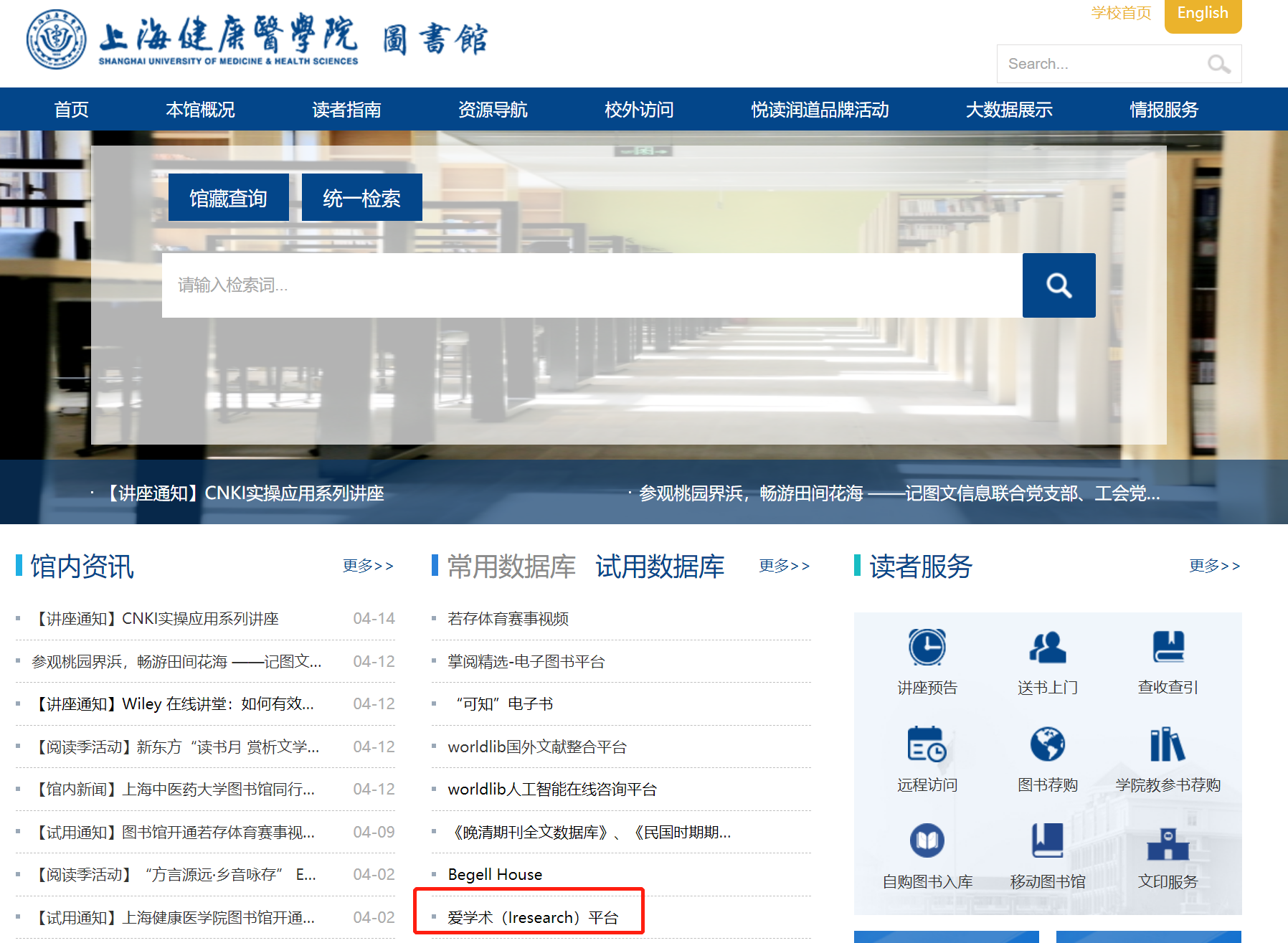The image size is (1288, 943).
Task: Click the 自购图书入库 open-book icon
Action: 927,841
